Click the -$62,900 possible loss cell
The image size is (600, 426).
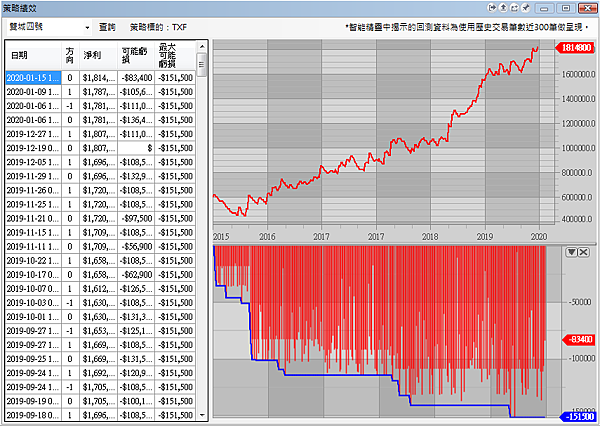[x=136, y=275]
